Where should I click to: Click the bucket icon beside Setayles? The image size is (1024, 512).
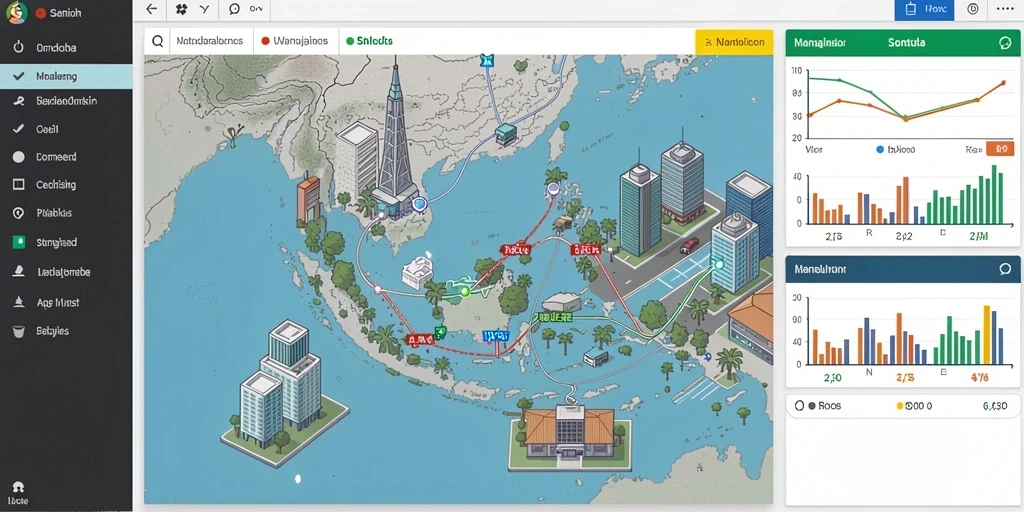coord(18,331)
